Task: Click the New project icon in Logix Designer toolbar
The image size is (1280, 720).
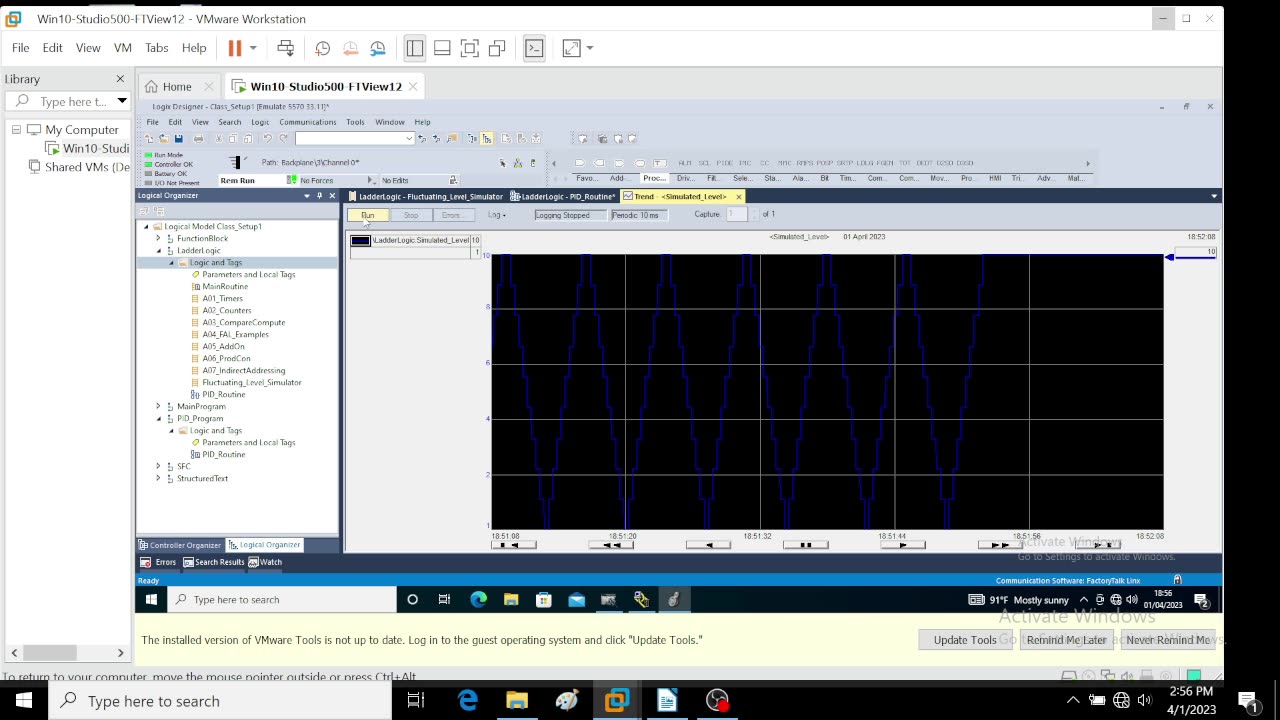Action: (x=149, y=138)
